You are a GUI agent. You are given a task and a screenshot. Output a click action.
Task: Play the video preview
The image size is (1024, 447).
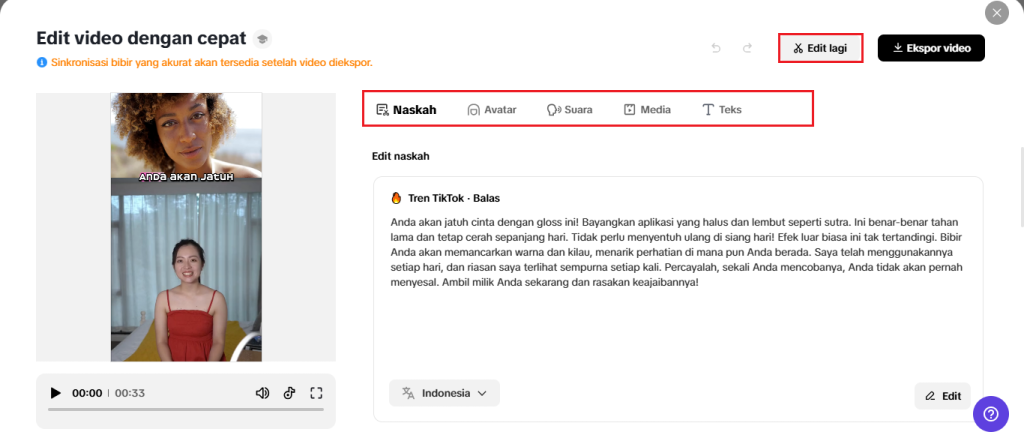56,393
